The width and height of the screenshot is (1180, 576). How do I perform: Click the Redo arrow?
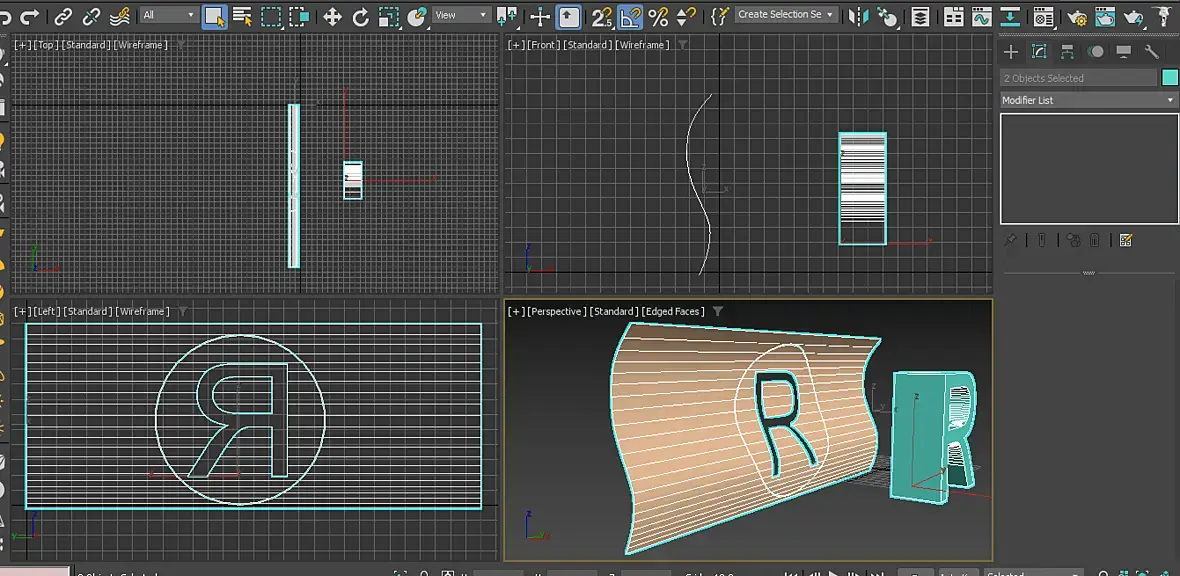tap(29, 16)
